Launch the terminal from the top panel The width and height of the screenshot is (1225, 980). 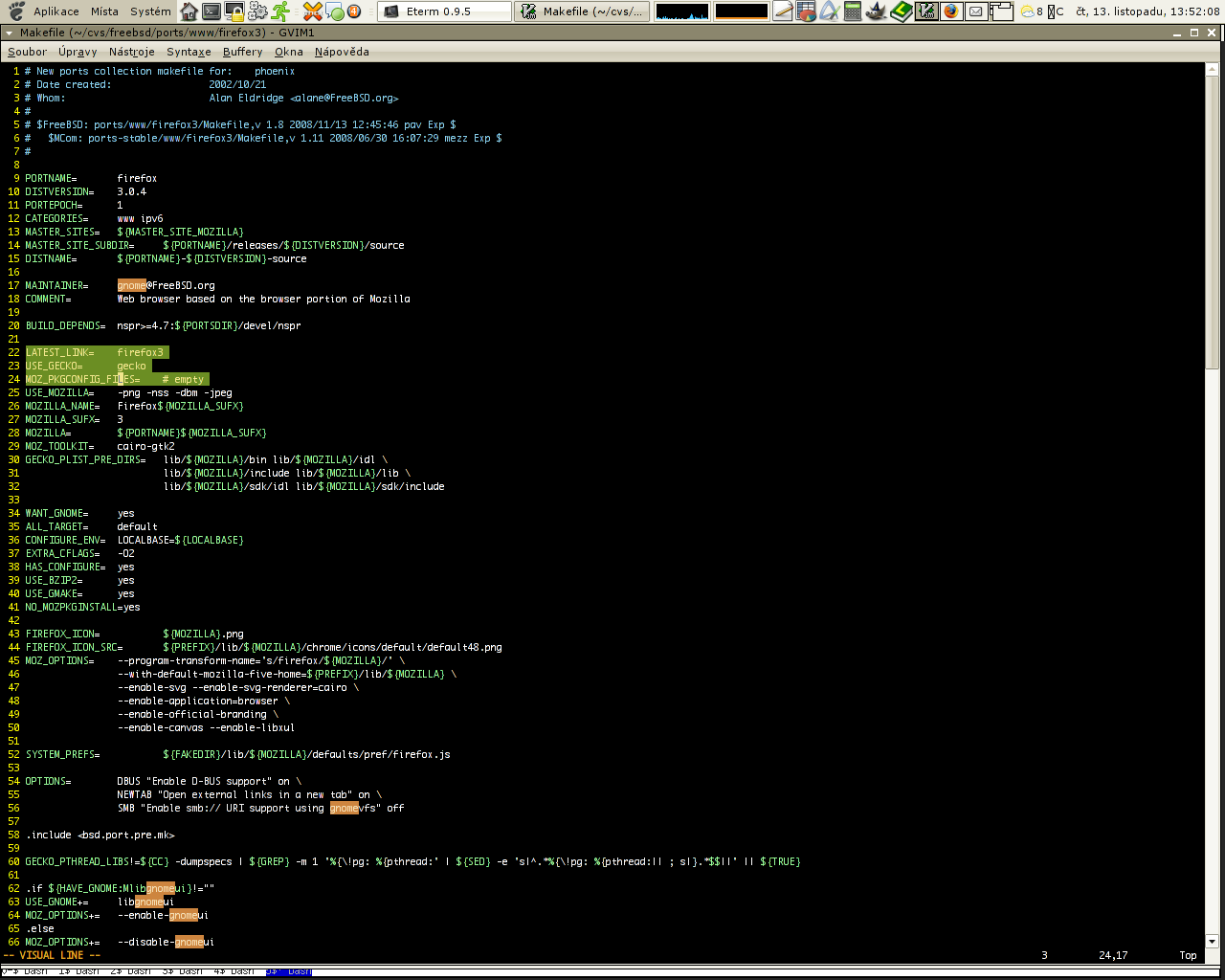(x=212, y=11)
